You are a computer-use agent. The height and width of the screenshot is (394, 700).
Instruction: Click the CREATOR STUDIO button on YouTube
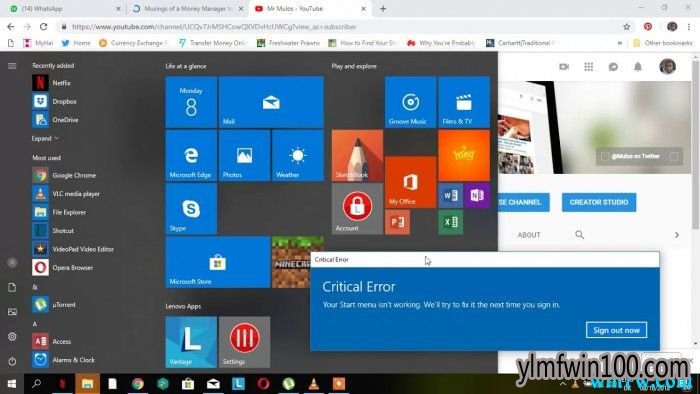pos(599,202)
